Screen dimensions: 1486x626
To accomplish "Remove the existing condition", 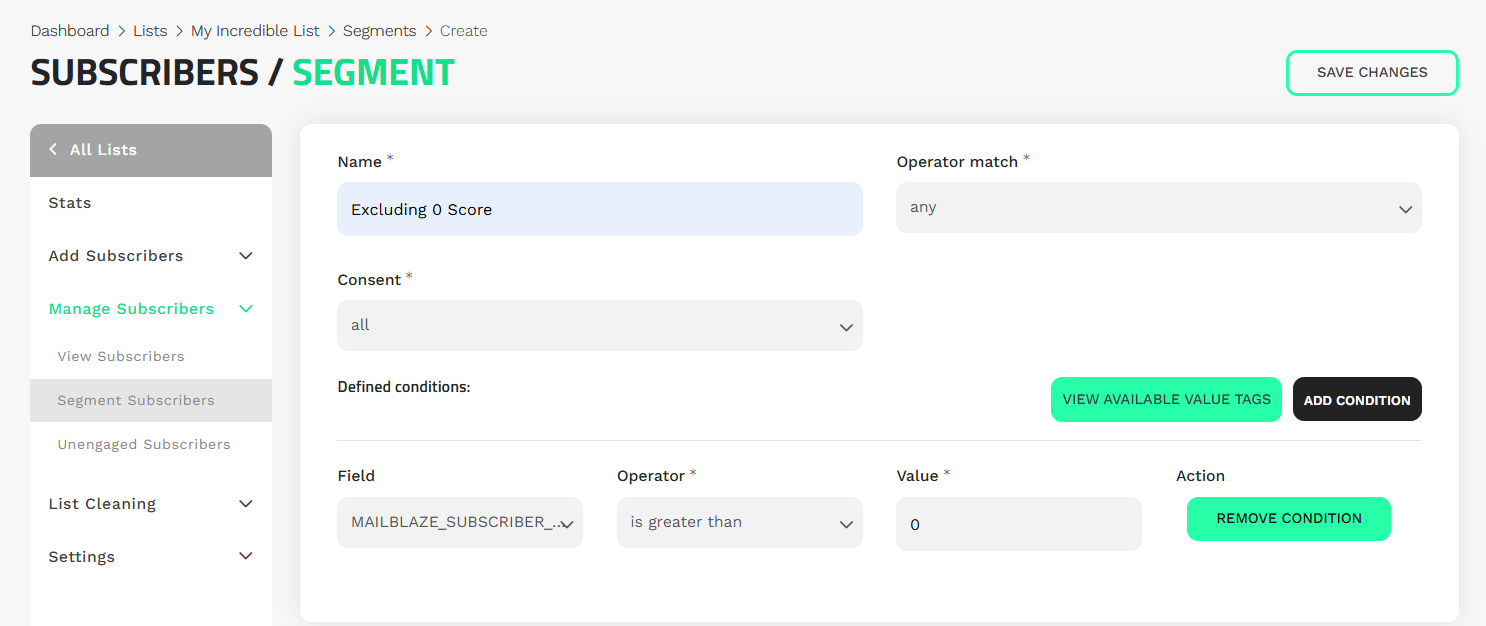I will pyautogui.click(x=1288, y=519).
